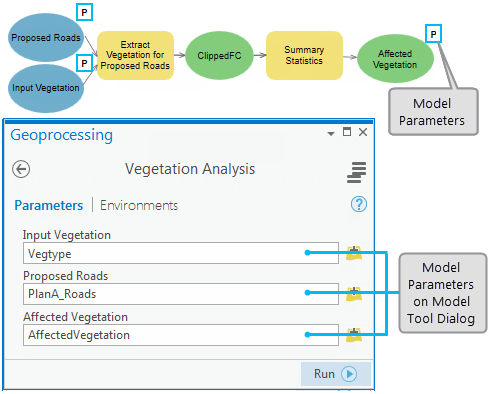The width and height of the screenshot is (495, 394).
Task: Browse for the Affected Vegetation output
Action: [x=354, y=335]
